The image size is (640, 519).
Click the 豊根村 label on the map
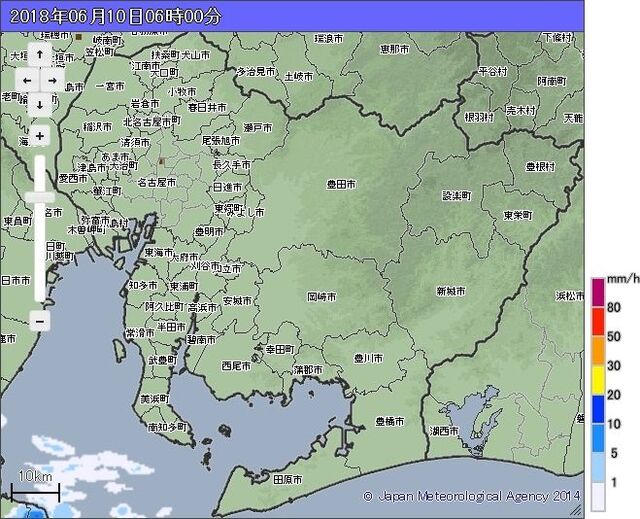(x=540, y=166)
